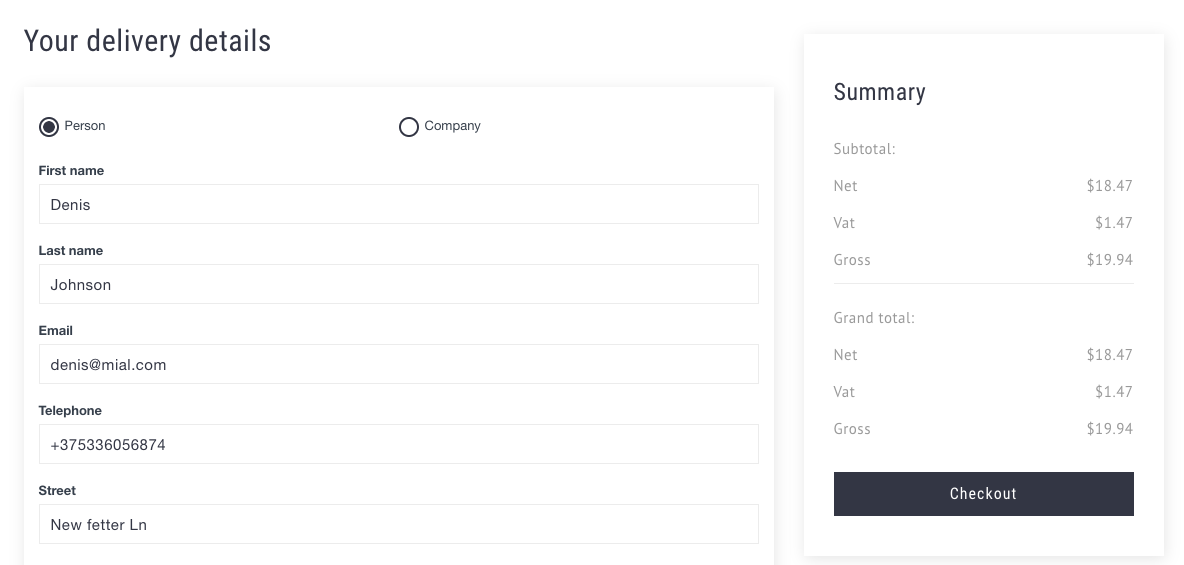Screen dimensions: 1184x565
Task: Click Grand total Vat value $1.47
Action: click(x=1114, y=392)
